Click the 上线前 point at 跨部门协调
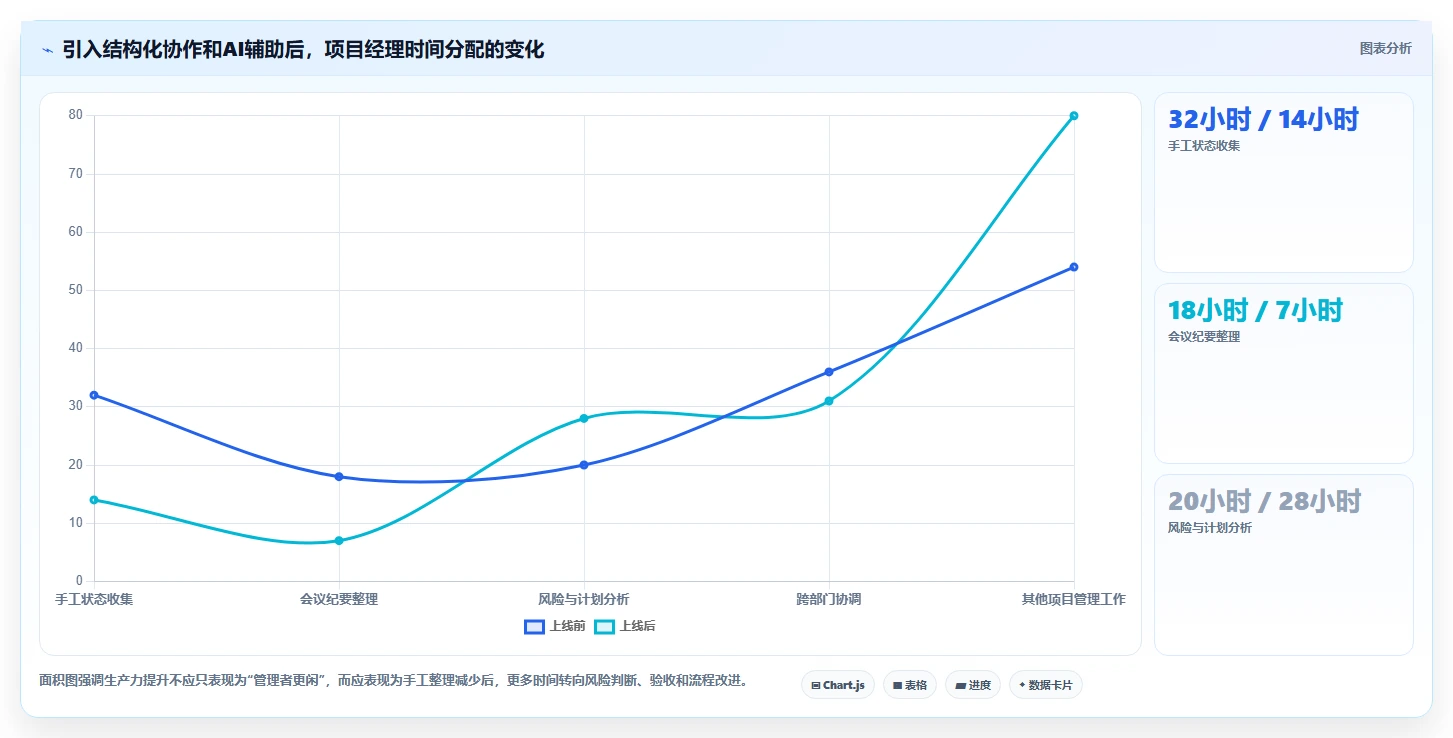The width and height of the screenshot is (1453, 738). (829, 372)
